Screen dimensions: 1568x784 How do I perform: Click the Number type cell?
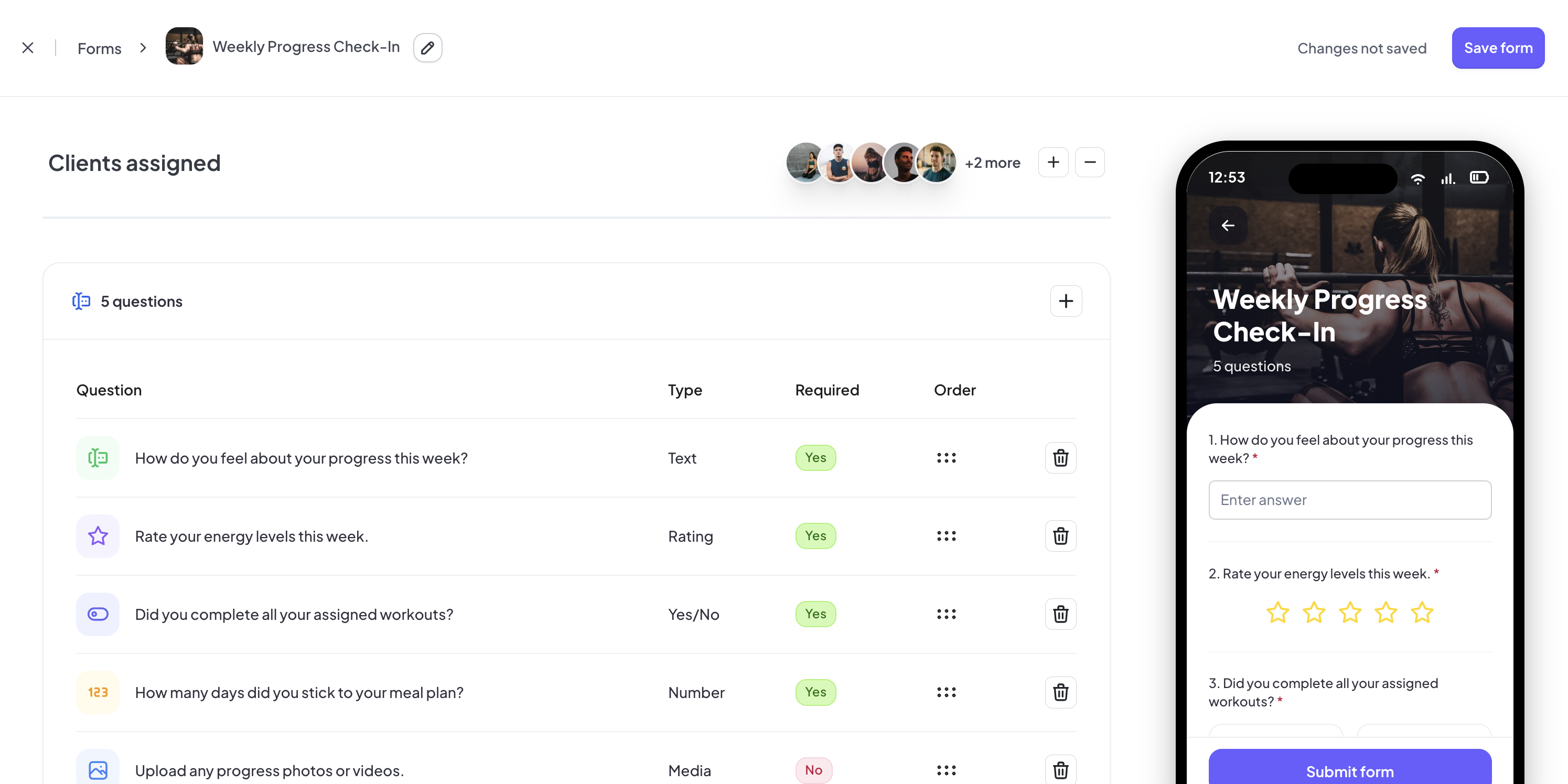coord(696,693)
